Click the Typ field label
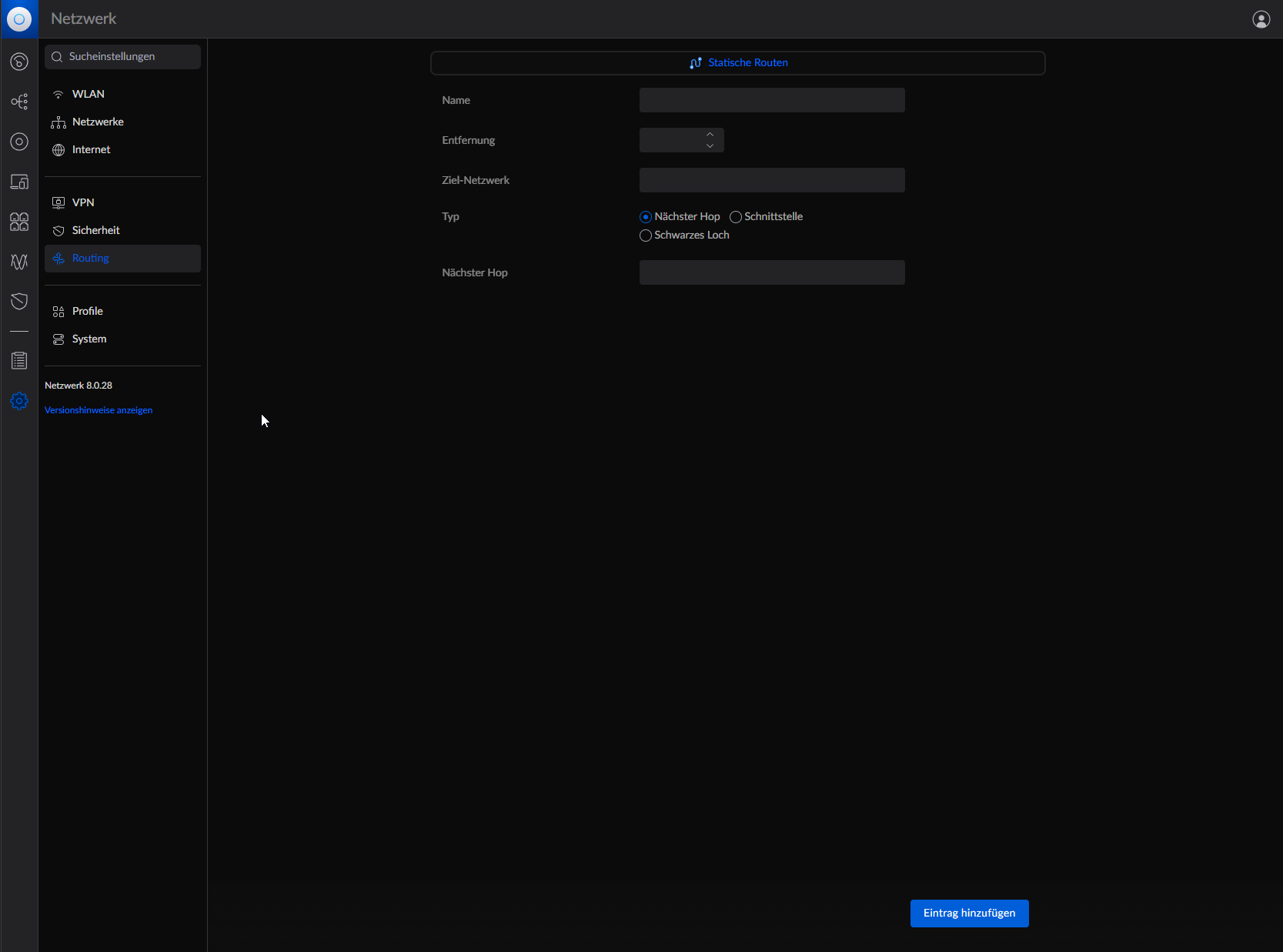This screenshot has height=952, width=1283. coord(451,217)
